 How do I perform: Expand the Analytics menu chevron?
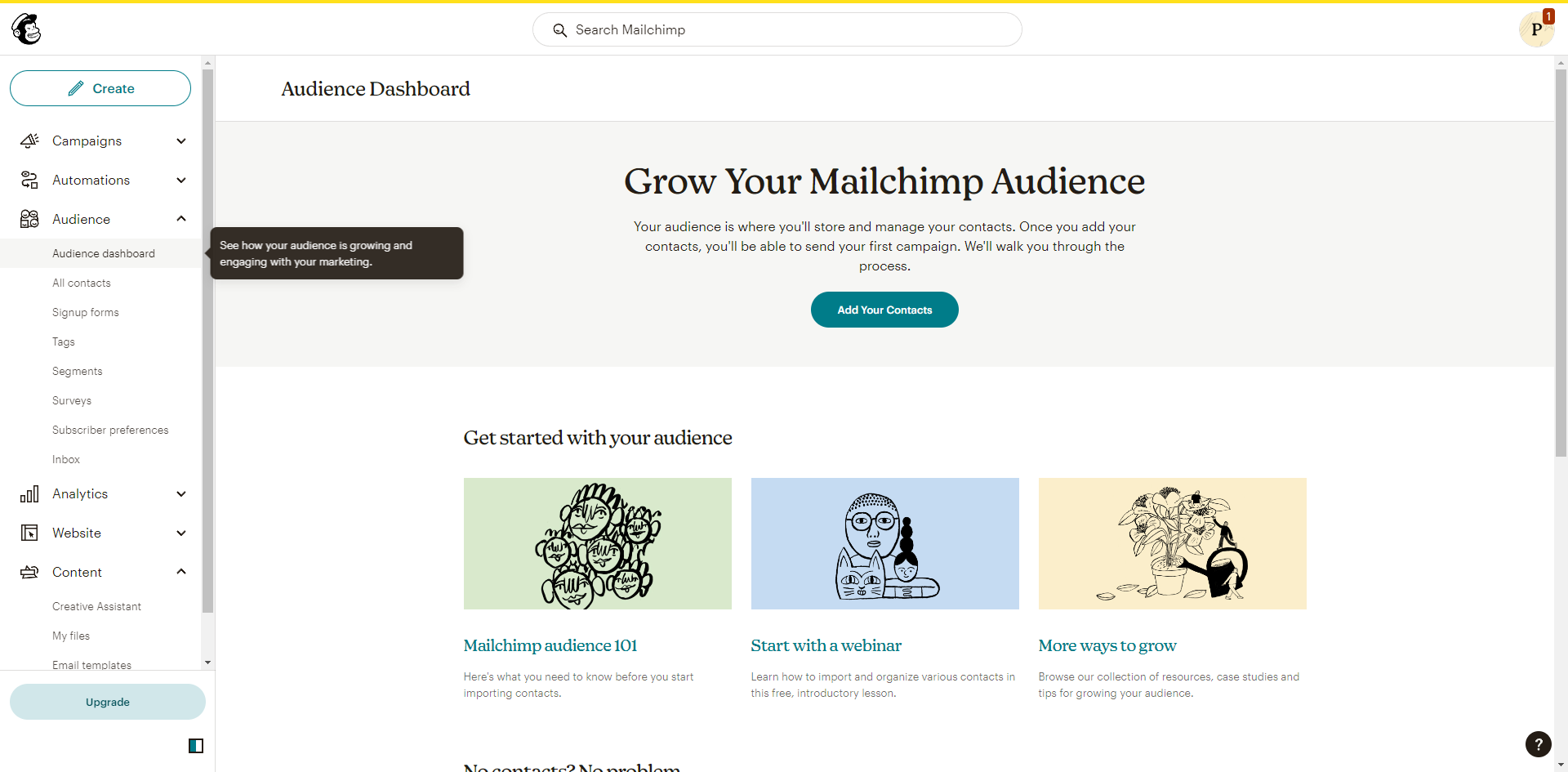click(181, 493)
